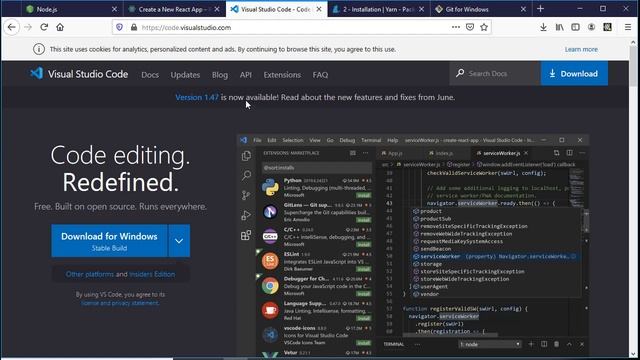The width and height of the screenshot is (640, 360).
Task: Close the Node.js tab
Action: 114,9
